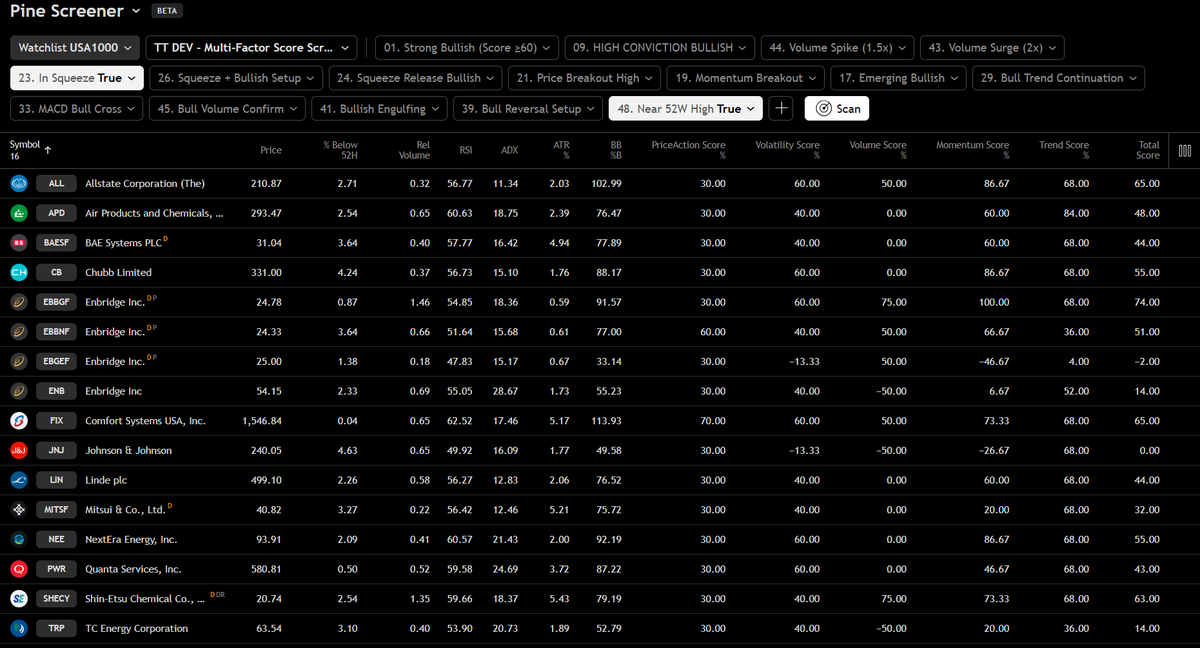This screenshot has height=648, width=1200.
Task: Open the 24. Squeeze Release Bullish filter
Action: point(417,78)
